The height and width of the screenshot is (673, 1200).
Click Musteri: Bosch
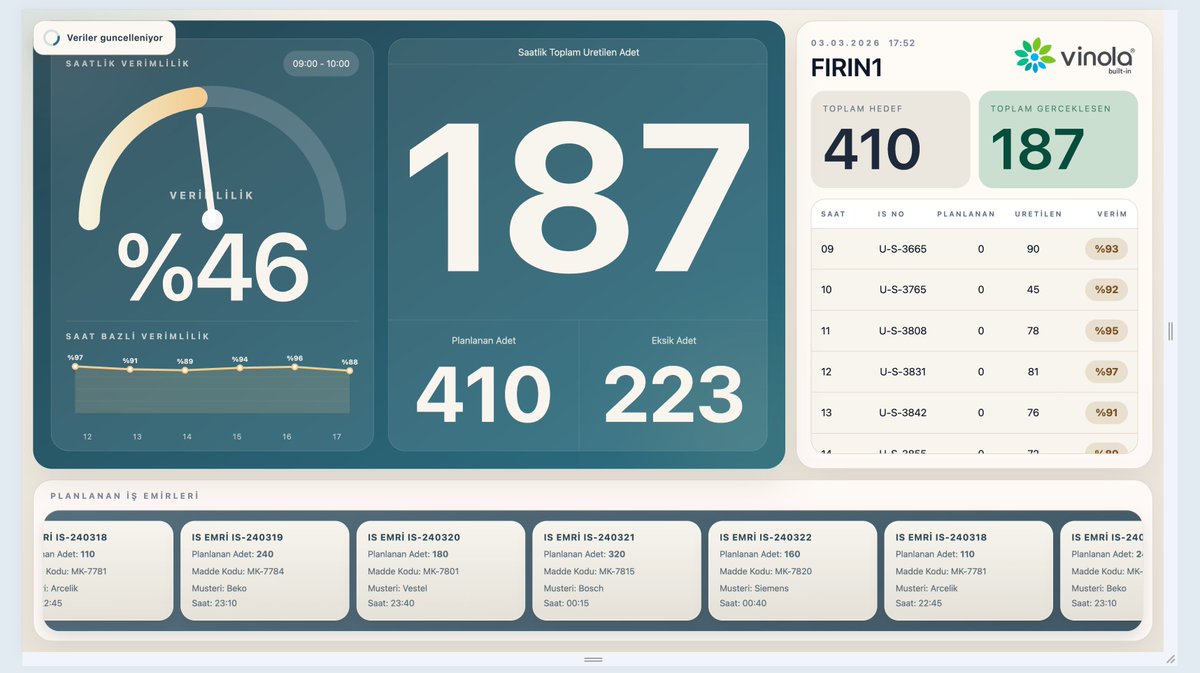(x=573, y=589)
